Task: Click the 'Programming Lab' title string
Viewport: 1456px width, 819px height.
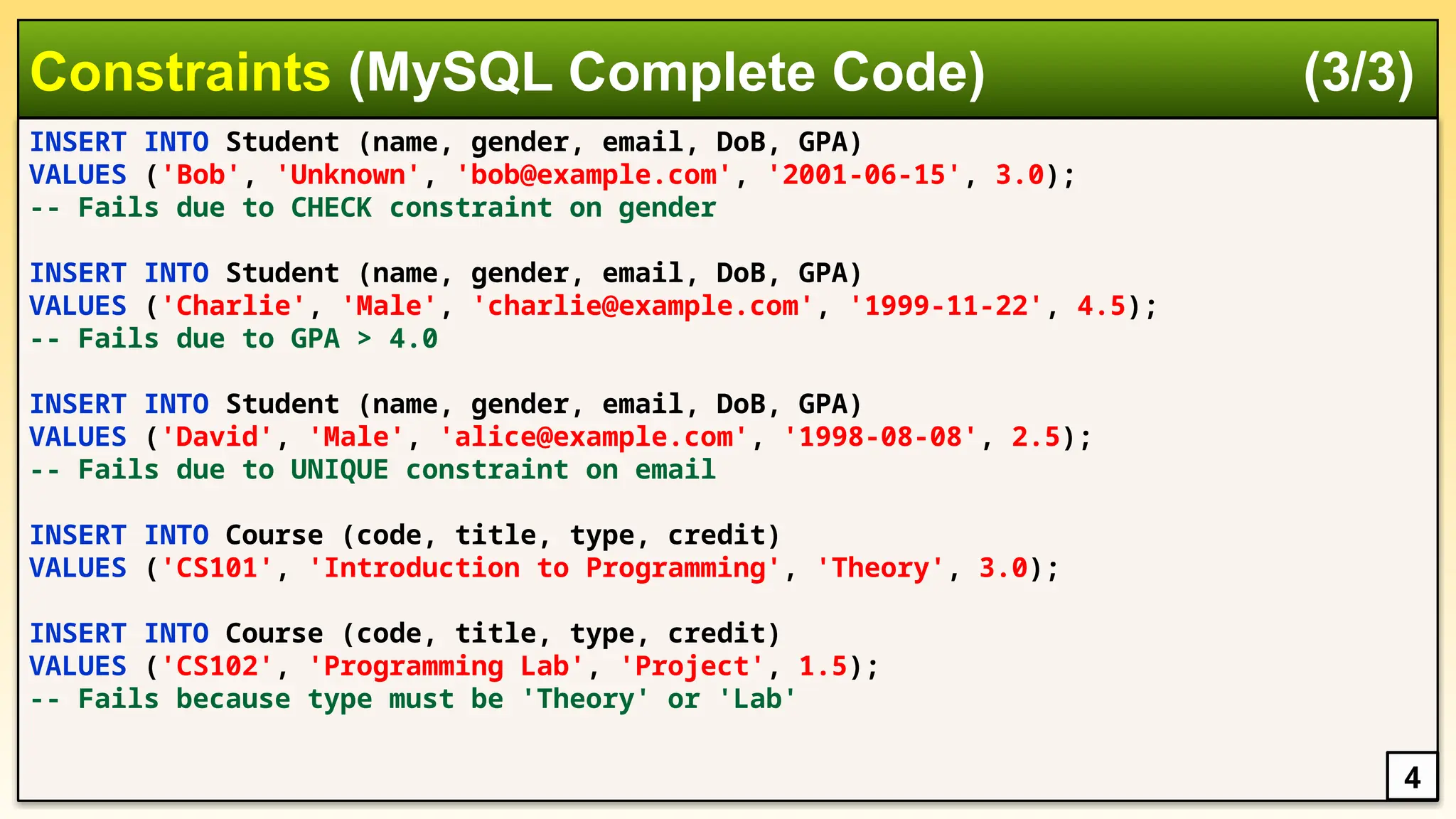Action: click(446, 666)
